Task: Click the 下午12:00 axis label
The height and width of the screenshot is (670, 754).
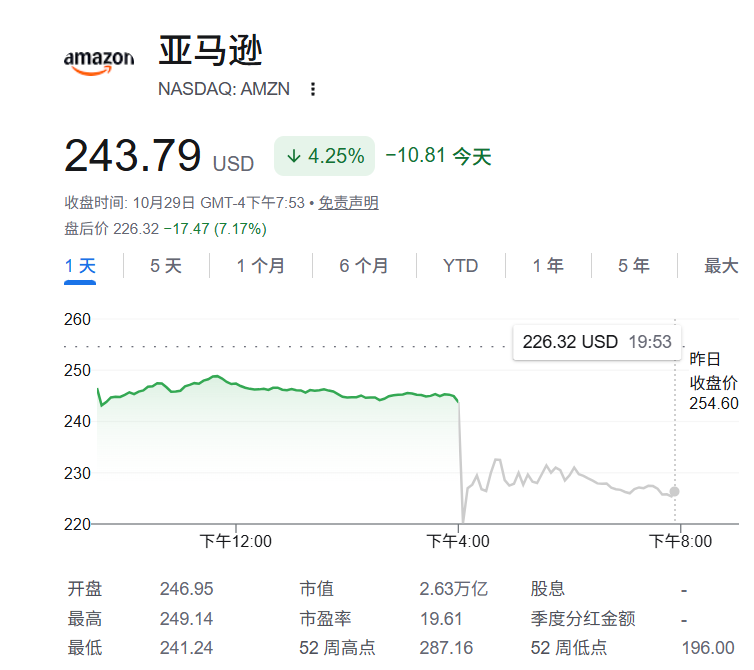Action: [236, 542]
